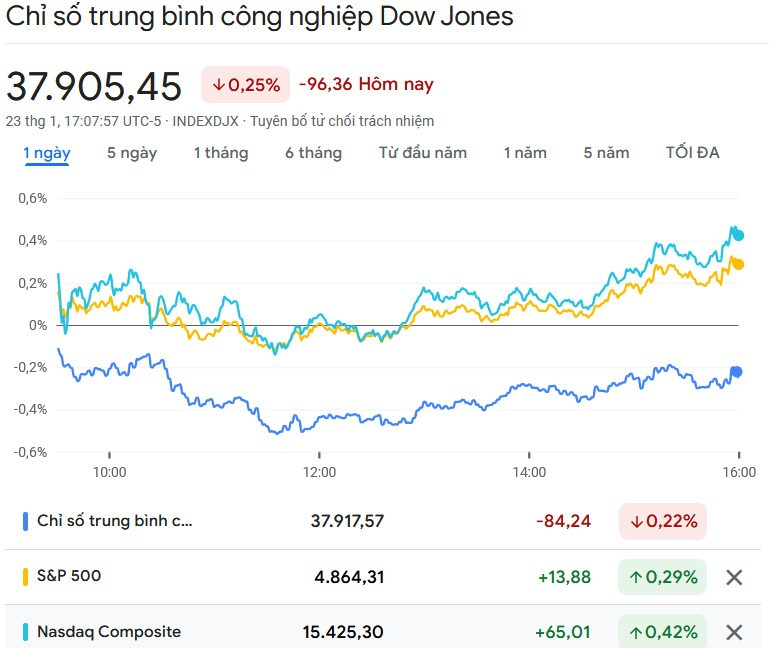Click the Nasdaq 0,42% up badge

(662, 632)
